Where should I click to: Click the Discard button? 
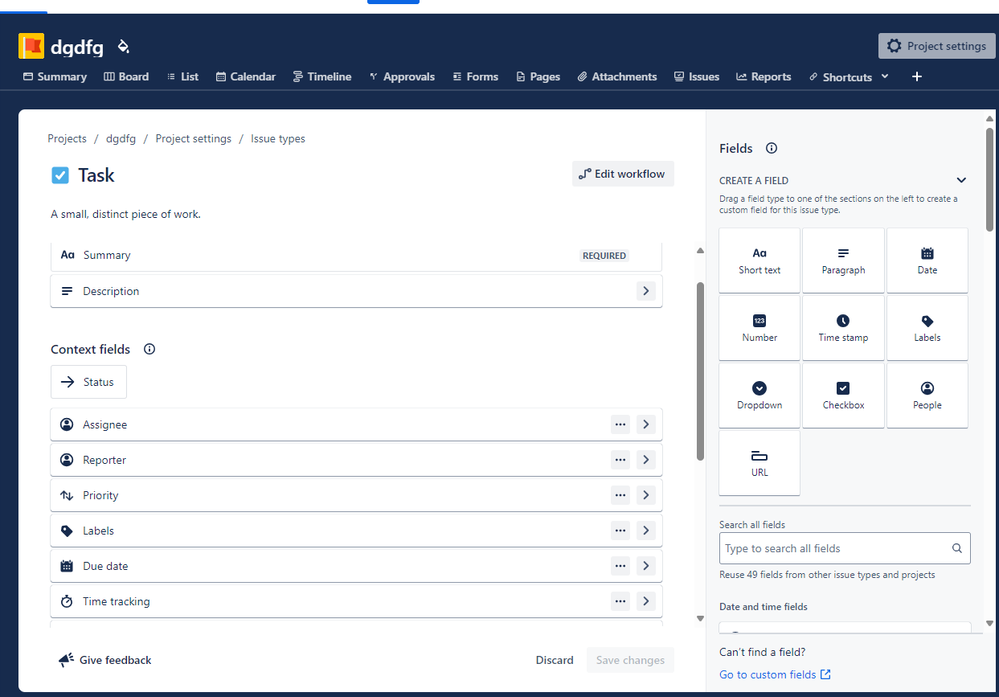tap(554, 660)
